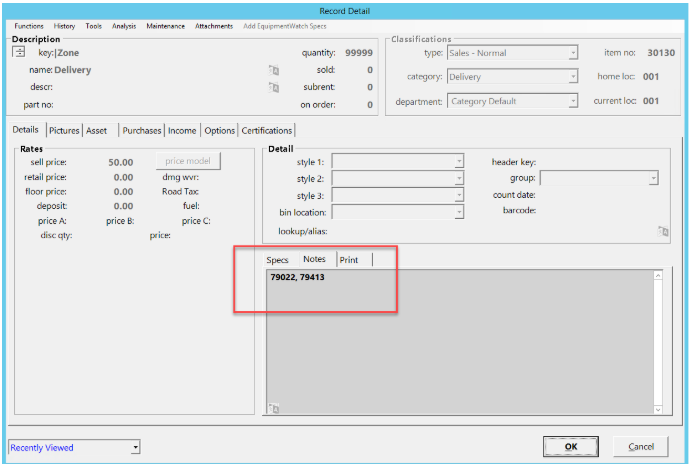
Task: Click the key stepper icon beside Zone
Action: [x=18, y=52]
